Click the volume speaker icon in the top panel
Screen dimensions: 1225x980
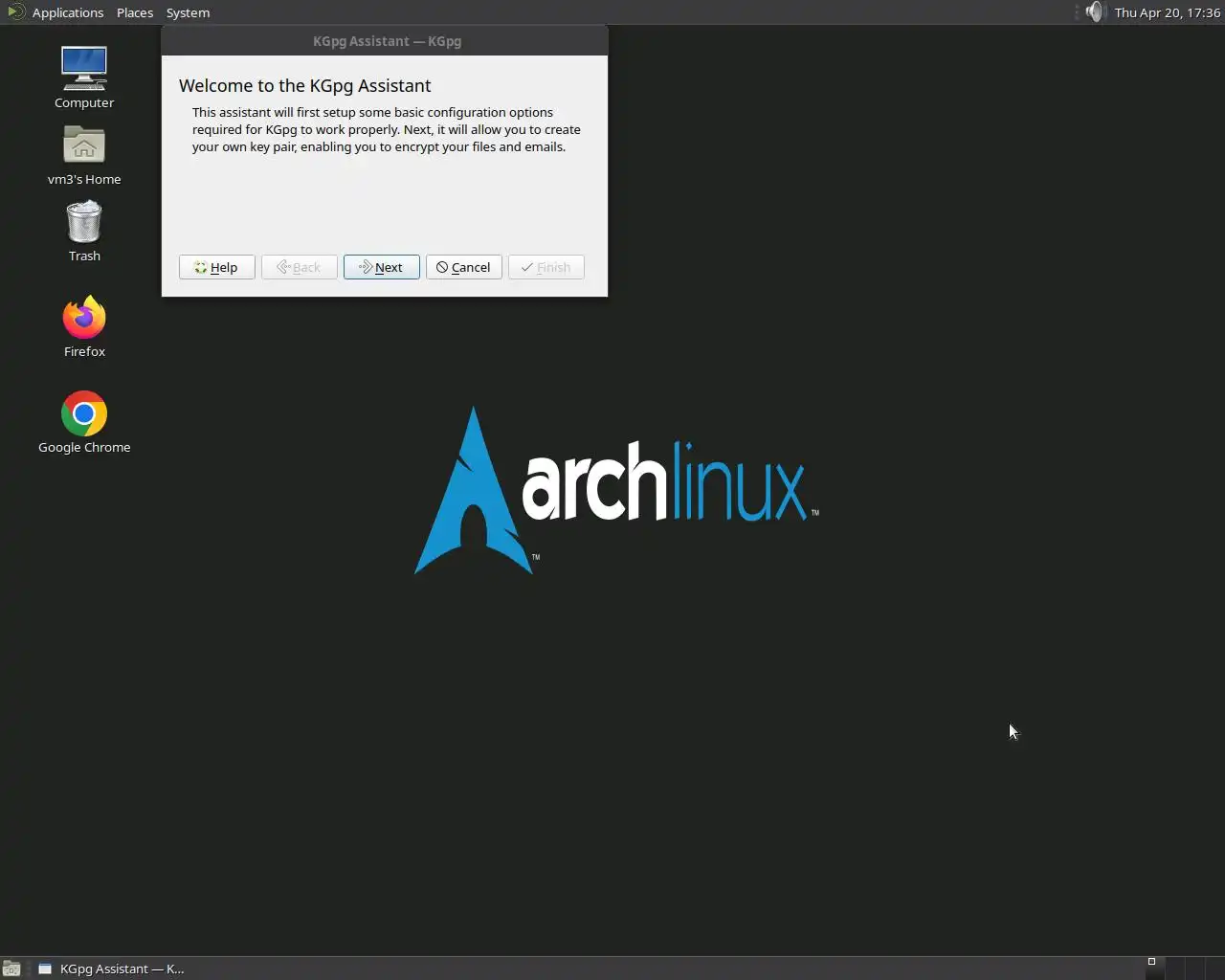(1095, 12)
